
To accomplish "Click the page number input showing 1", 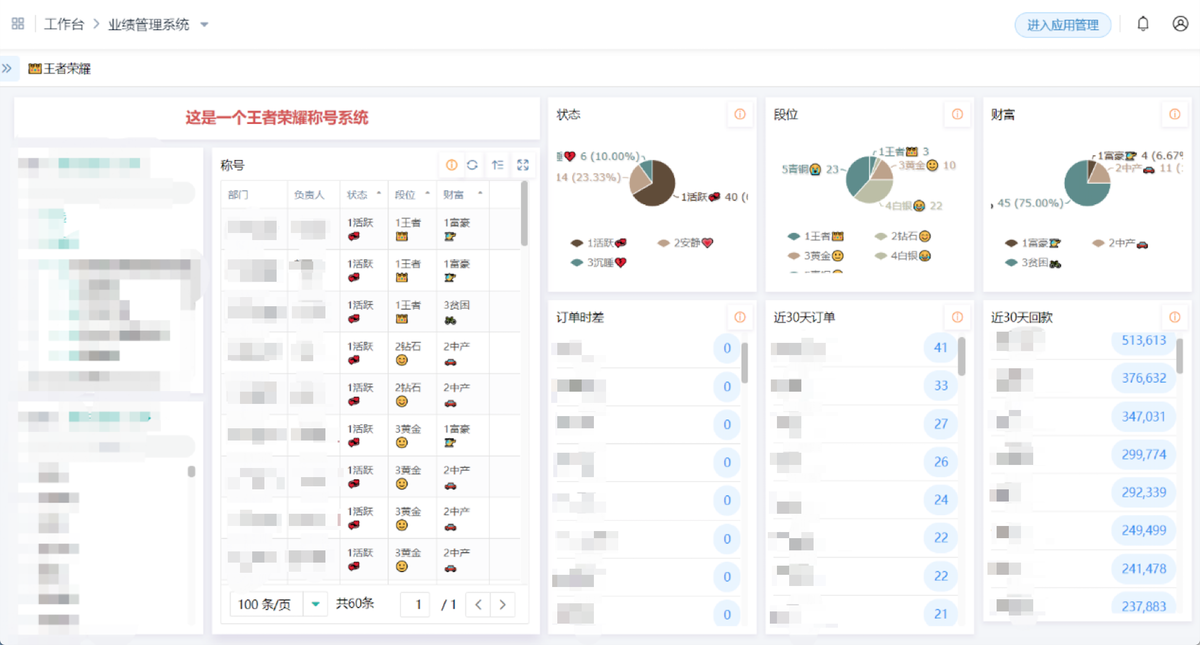I will (x=418, y=604).
